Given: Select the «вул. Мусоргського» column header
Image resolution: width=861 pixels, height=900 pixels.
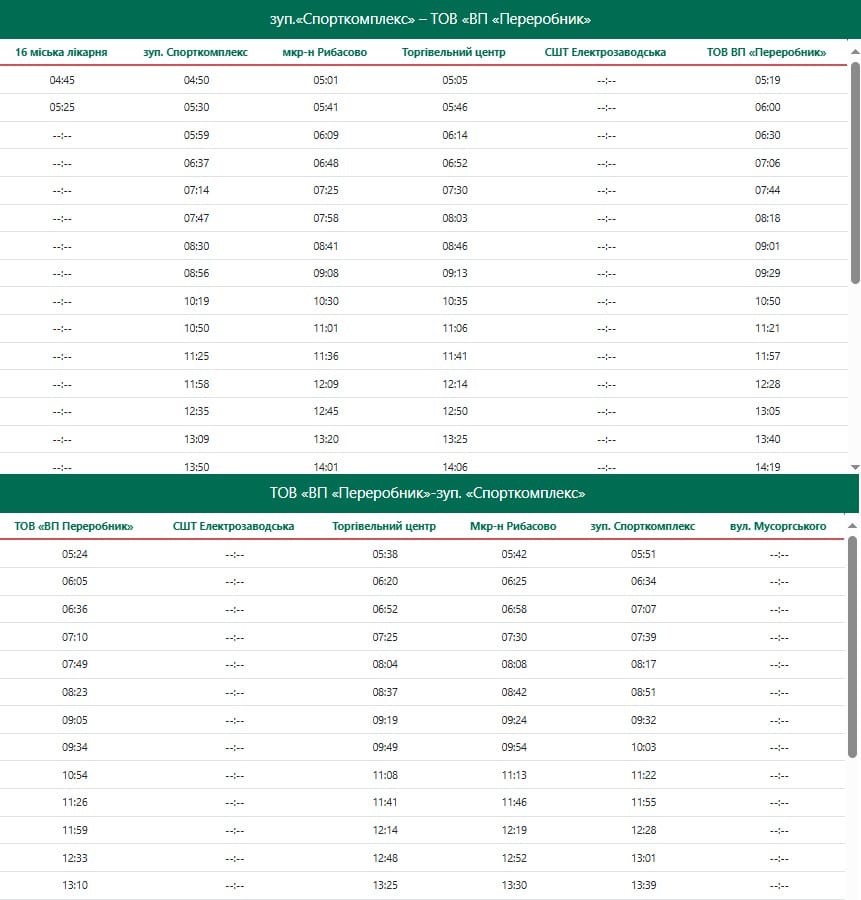Looking at the screenshot, I should tap(778, 526).
